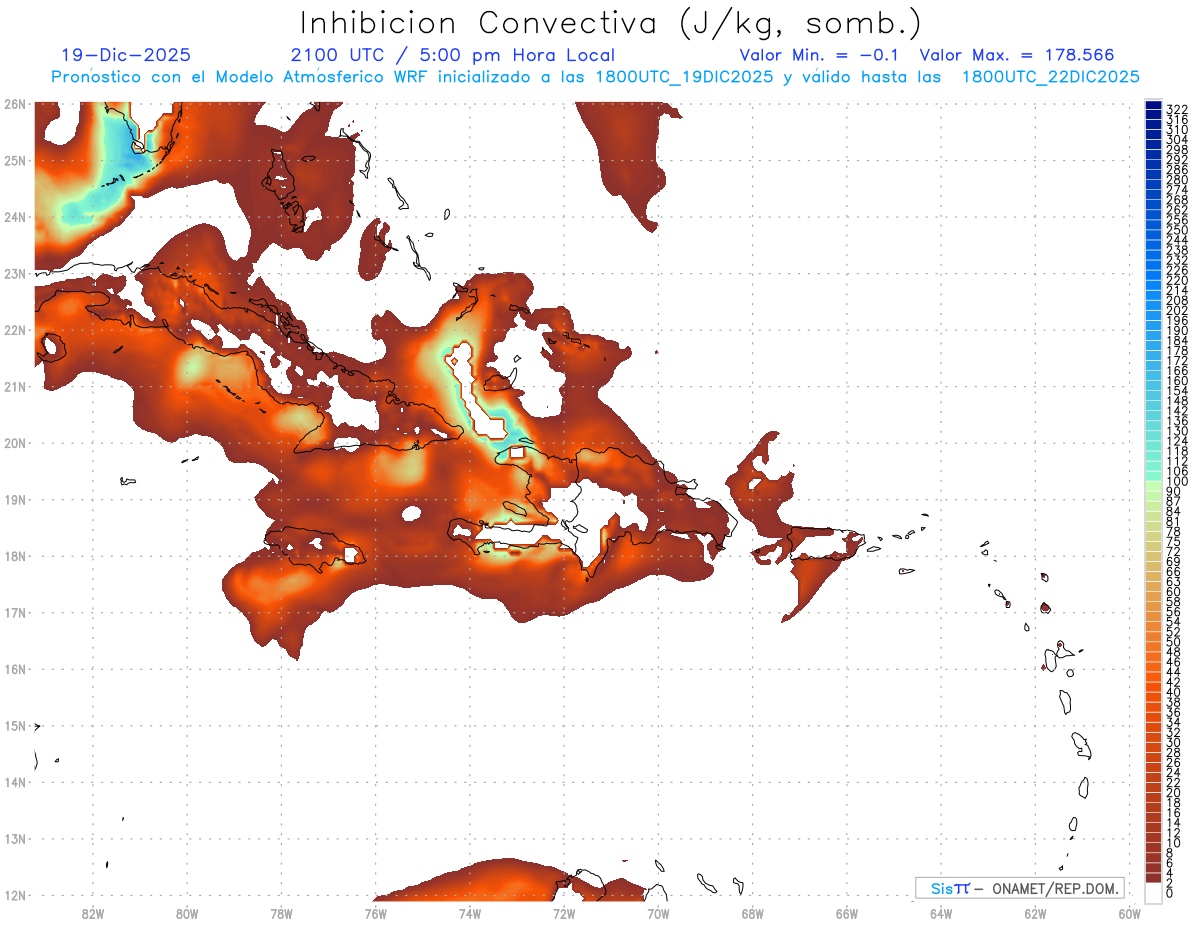
Task: Click the 62W longitude label
Action: tap(1035, 913)
